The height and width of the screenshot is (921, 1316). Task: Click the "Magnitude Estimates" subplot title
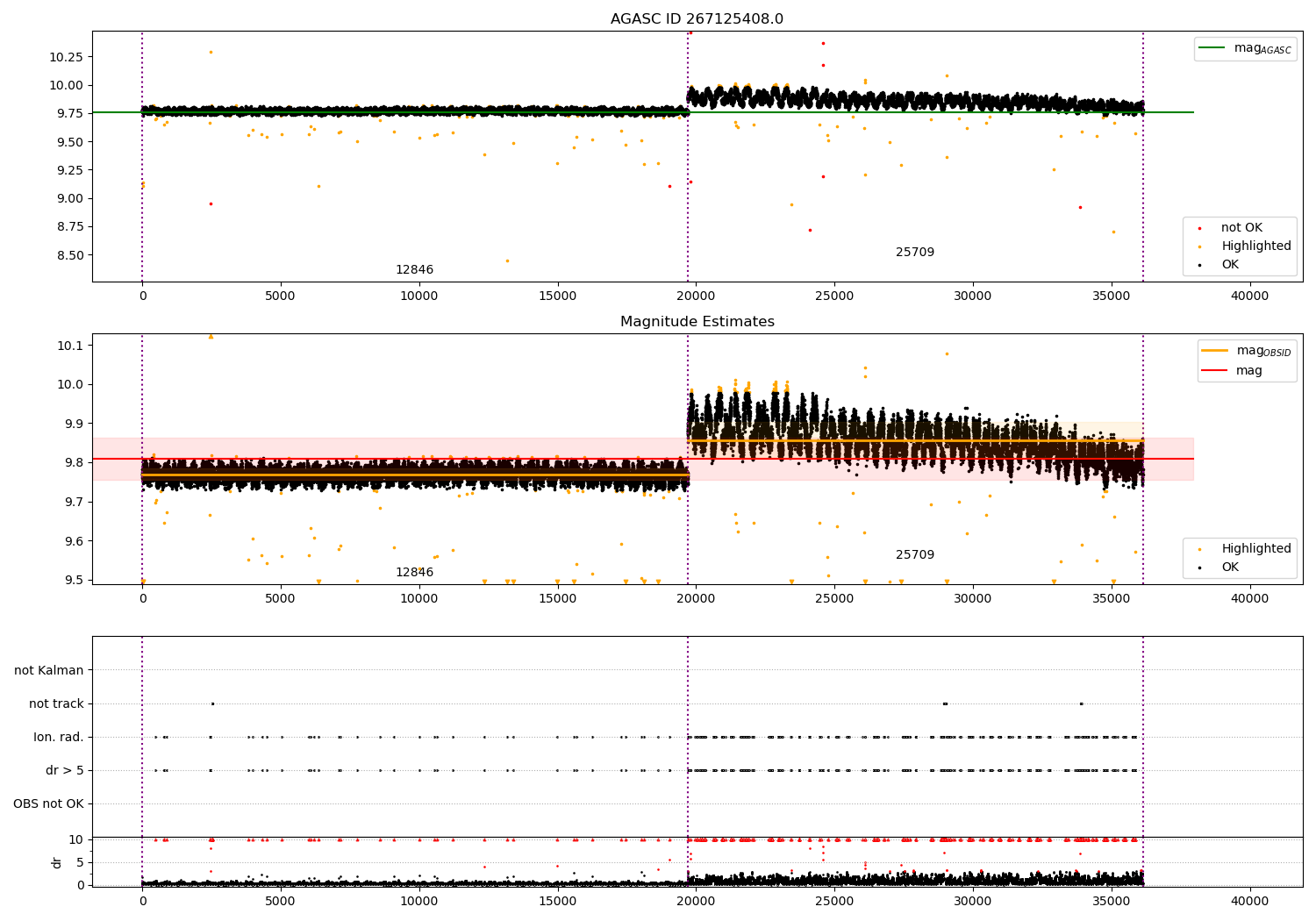coord(697,322)
